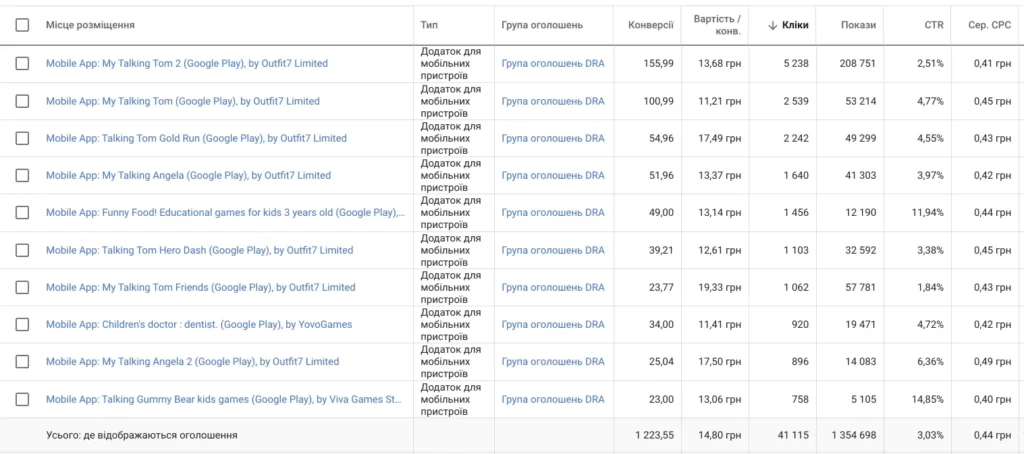1024x454 pixels.
Task: Click clicks value 920
Action: pos(799,325)
